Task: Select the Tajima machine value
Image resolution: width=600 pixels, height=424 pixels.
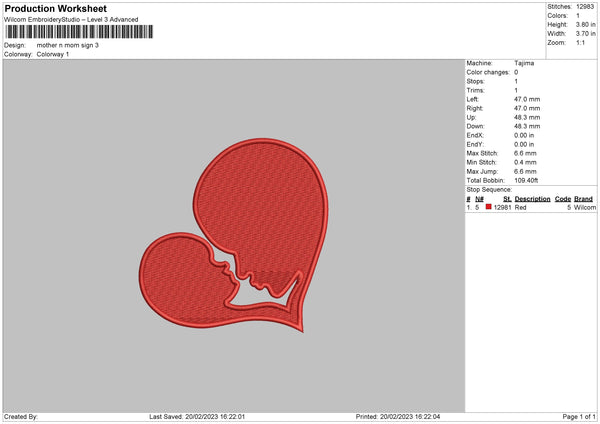Action: click(x=523, y=63)
